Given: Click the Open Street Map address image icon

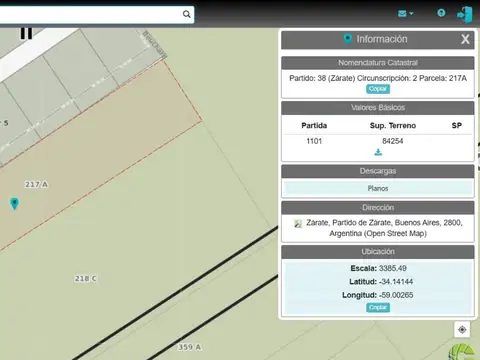Looking at the screenshot, I should click(298, 223).
